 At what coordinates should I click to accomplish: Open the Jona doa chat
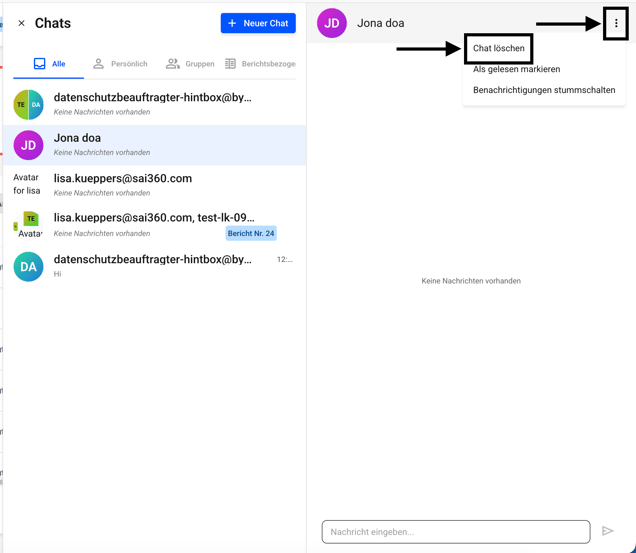pyautogui.click(x=160, y=145)
